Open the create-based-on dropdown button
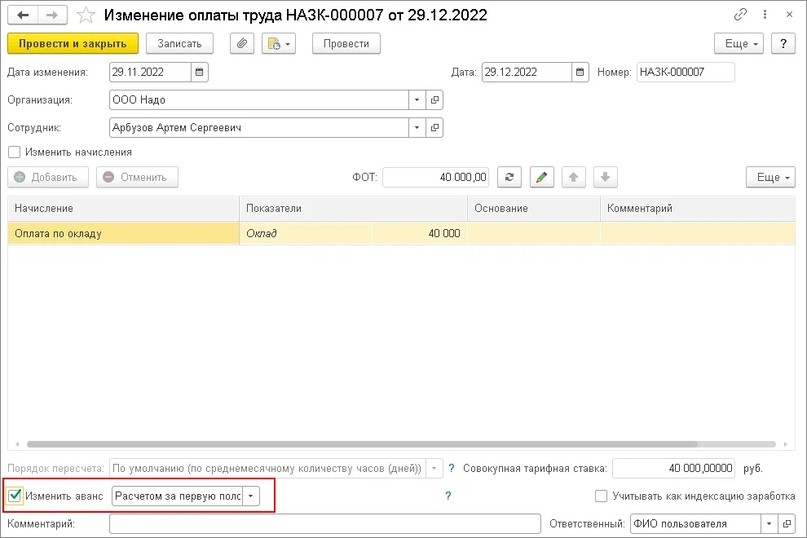This screenshot has width=807, height=538. coord(278,44)
